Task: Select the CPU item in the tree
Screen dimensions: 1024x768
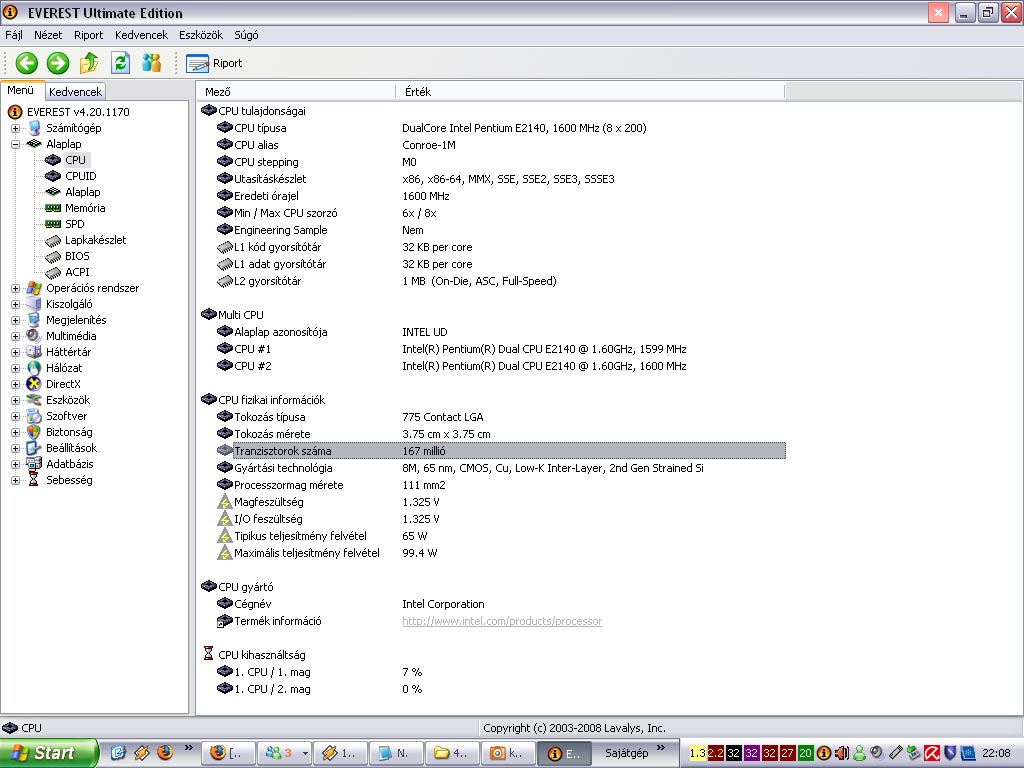Action: 75,160
